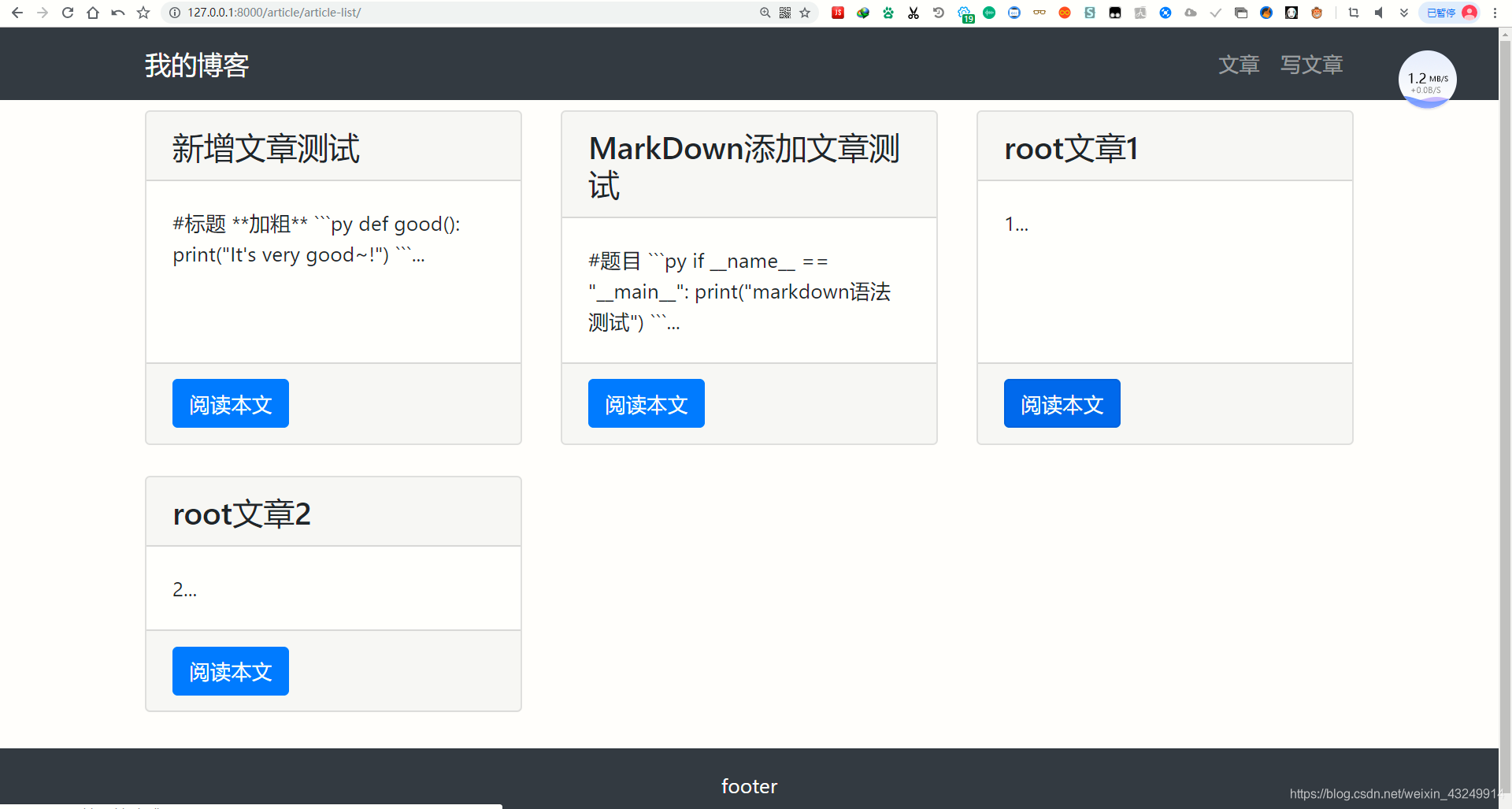Click the star icon beside the home button
Image resolution: width=1512 pixels, height=809 pixels.
click(x=143, y=13)
